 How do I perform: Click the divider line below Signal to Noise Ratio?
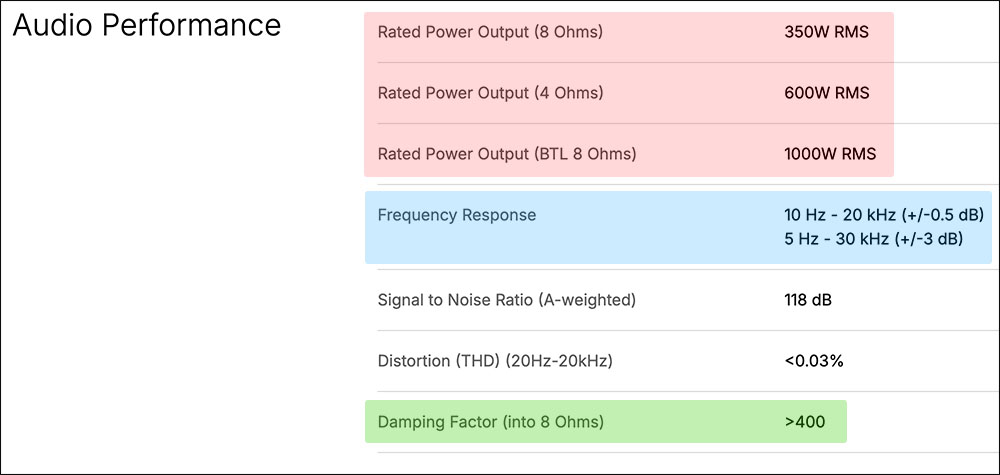point(688,330)
